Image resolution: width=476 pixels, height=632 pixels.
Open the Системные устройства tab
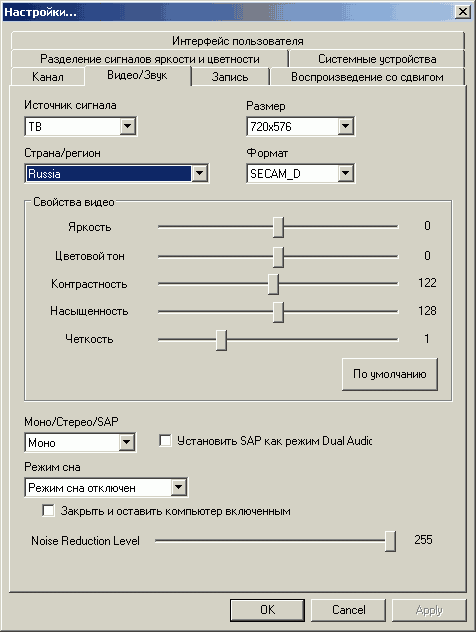pyautogui.click(x=377, y=59)
